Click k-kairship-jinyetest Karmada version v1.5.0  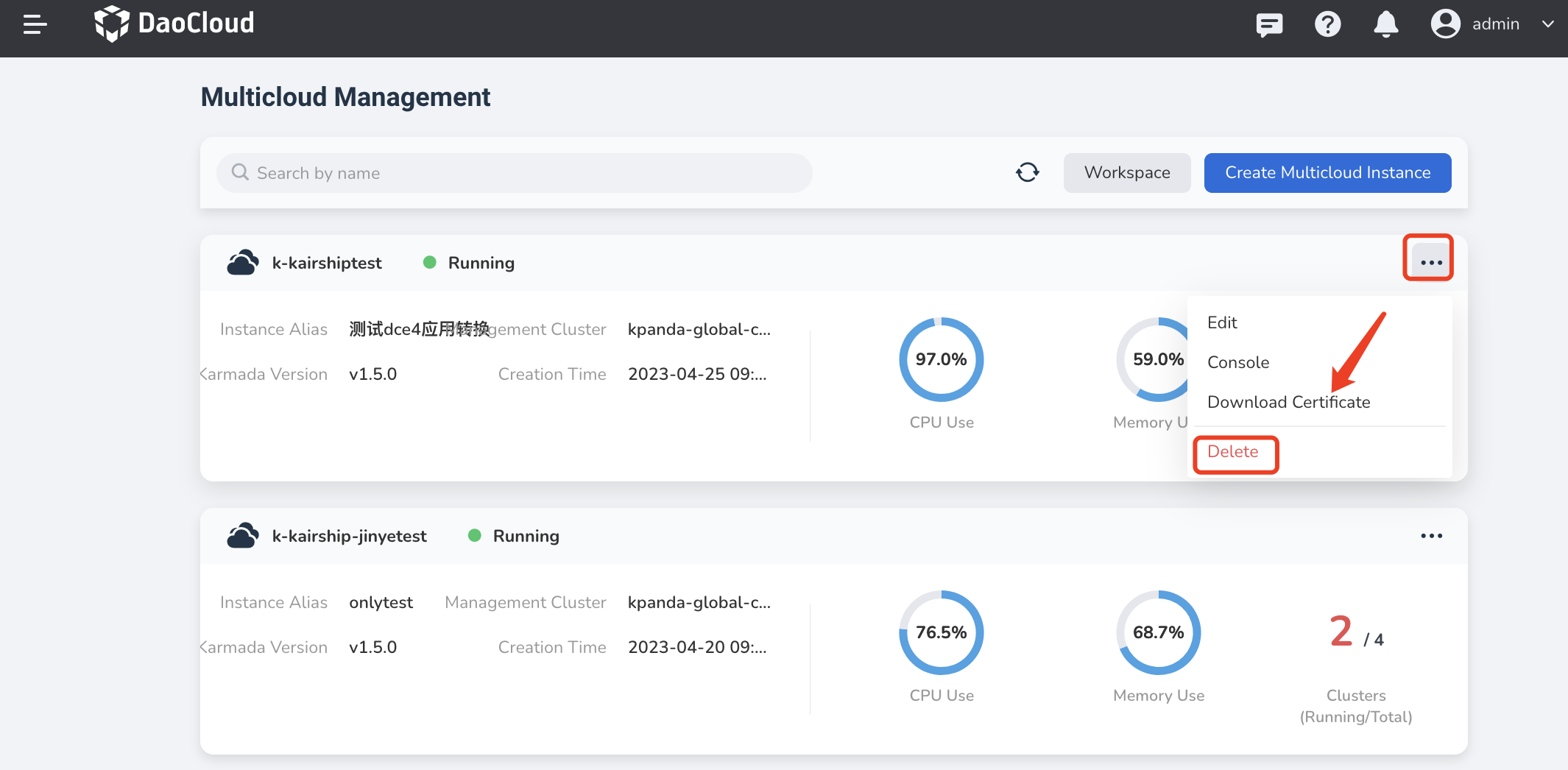click(372, 647)
